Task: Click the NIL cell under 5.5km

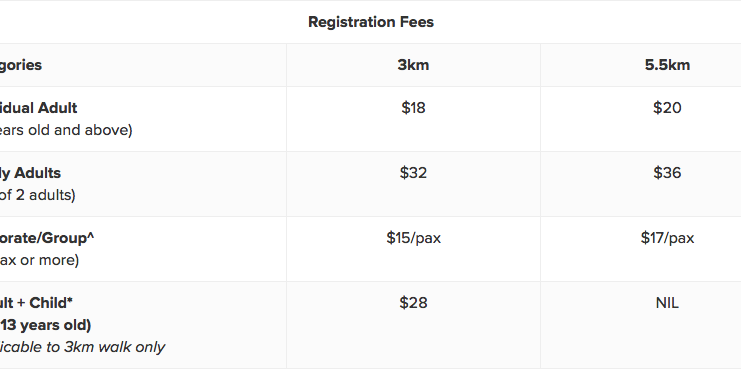Action: tap(667, 303)
